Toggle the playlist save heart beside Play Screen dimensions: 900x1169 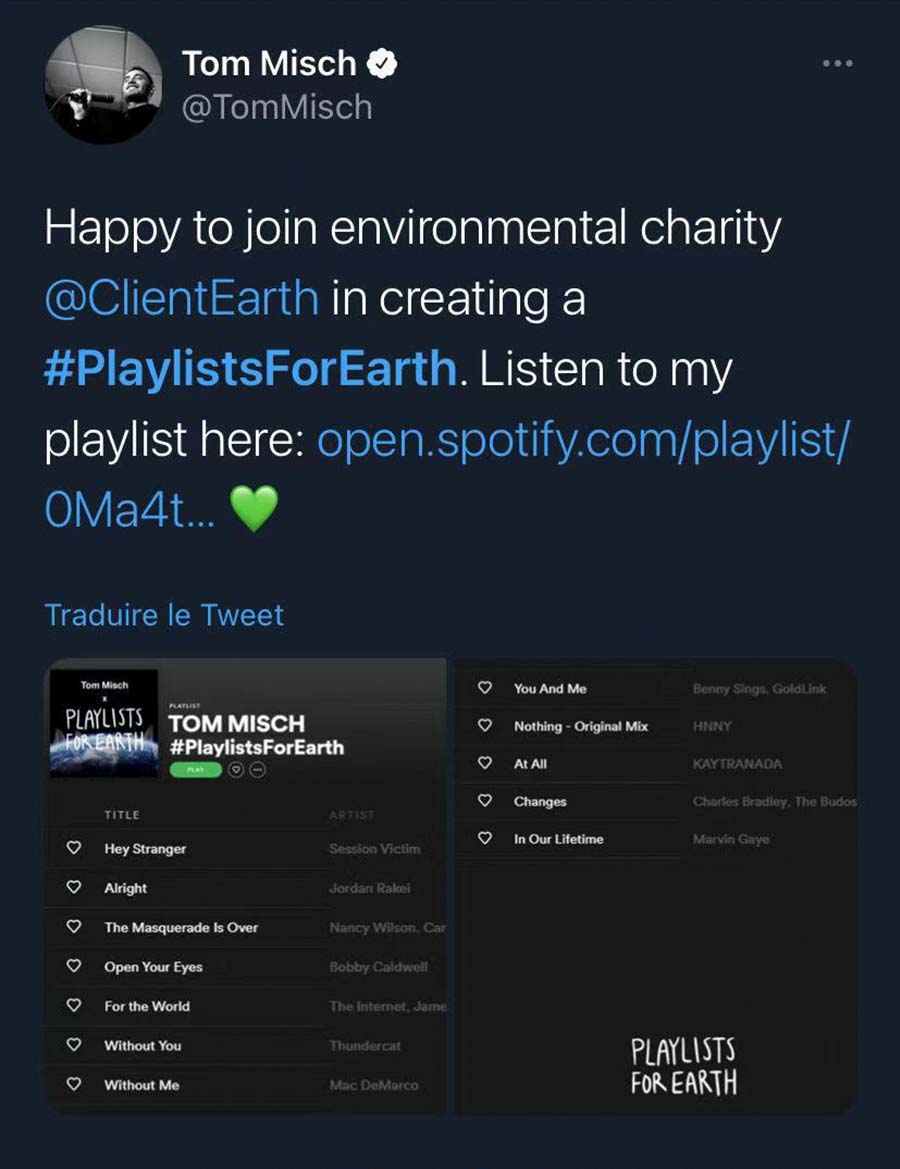[238, 770]
